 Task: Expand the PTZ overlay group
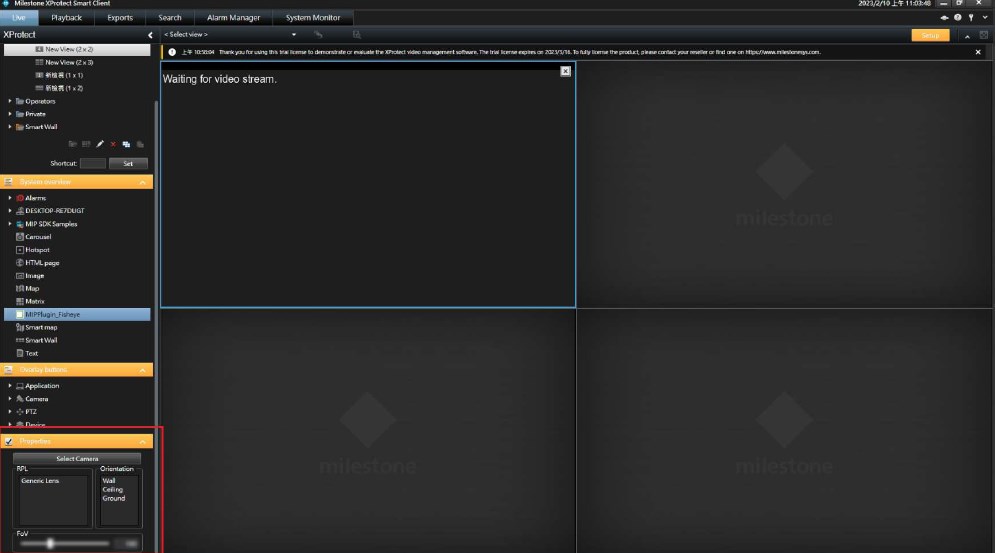click(10, 411)
